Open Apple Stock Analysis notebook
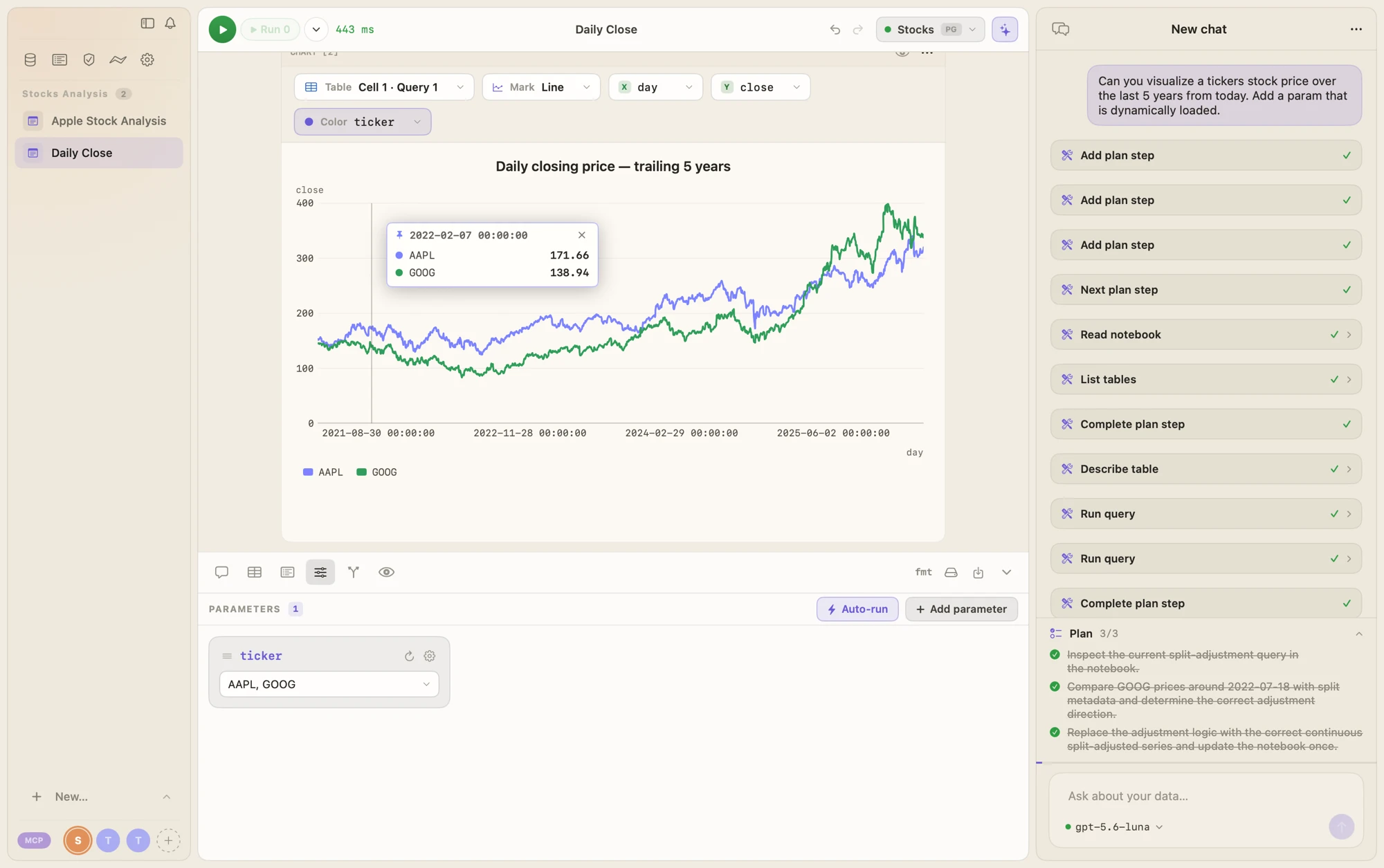1384x868 pixels. coord(99,121)
